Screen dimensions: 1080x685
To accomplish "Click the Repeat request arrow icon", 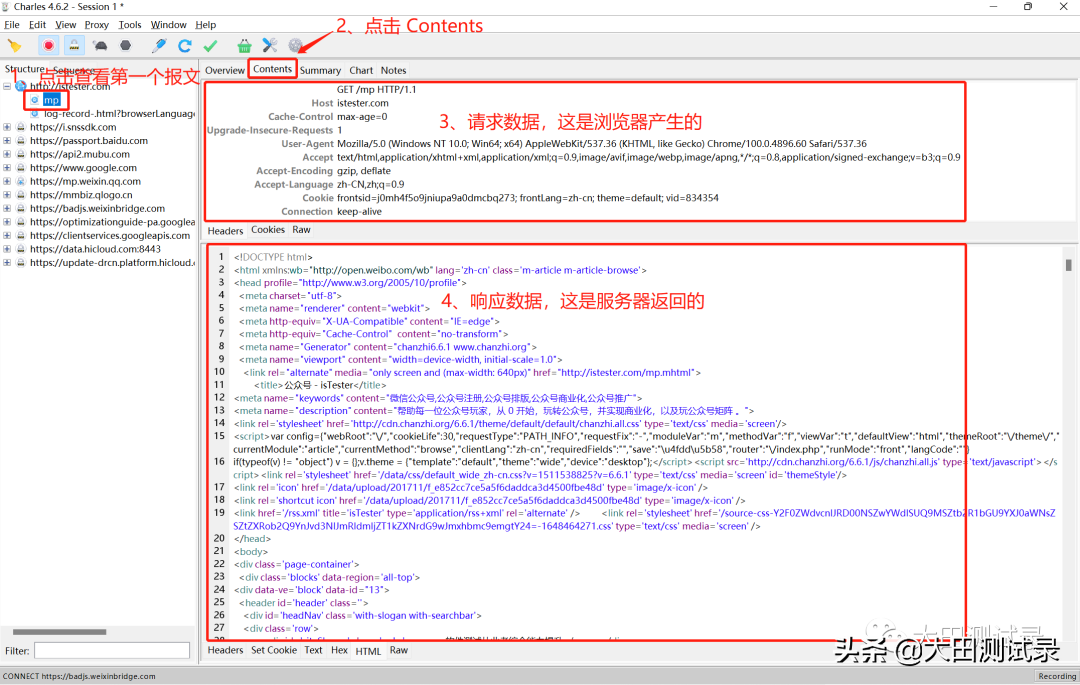I will coord(185,45).
